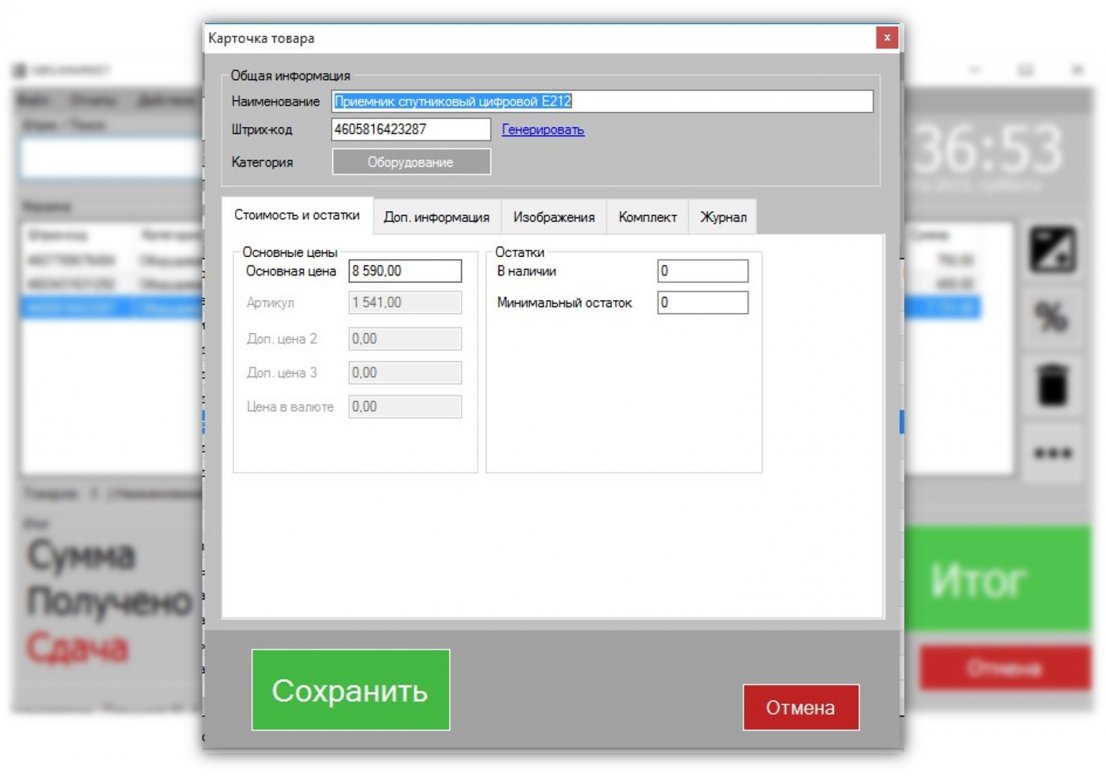
Task: Click the three dots more icon in background window
Action: [1052, 453]
